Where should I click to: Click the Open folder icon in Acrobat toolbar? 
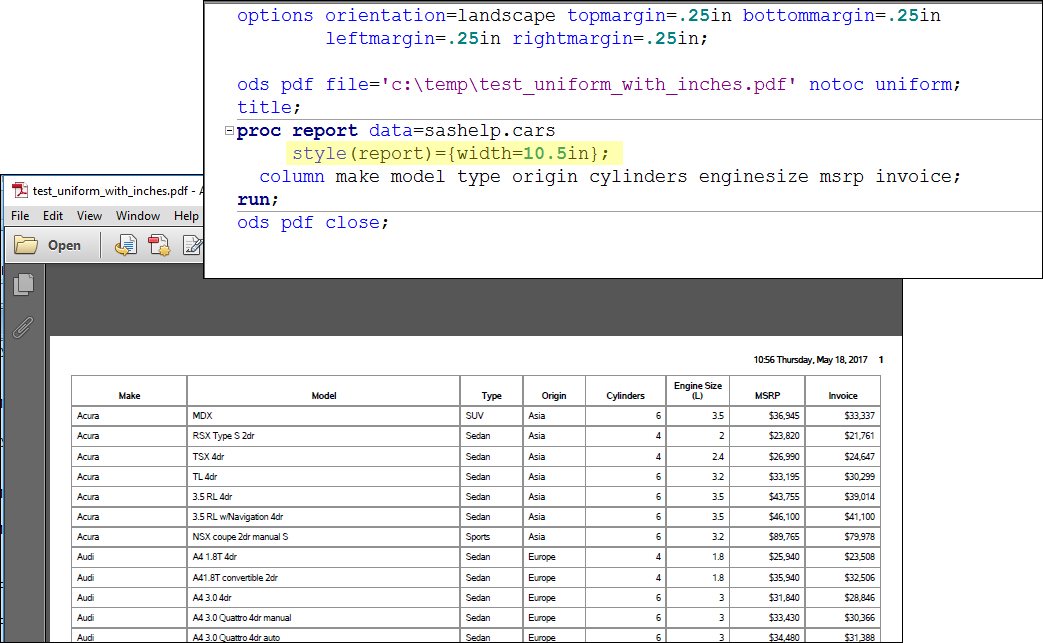pos(26,245)
